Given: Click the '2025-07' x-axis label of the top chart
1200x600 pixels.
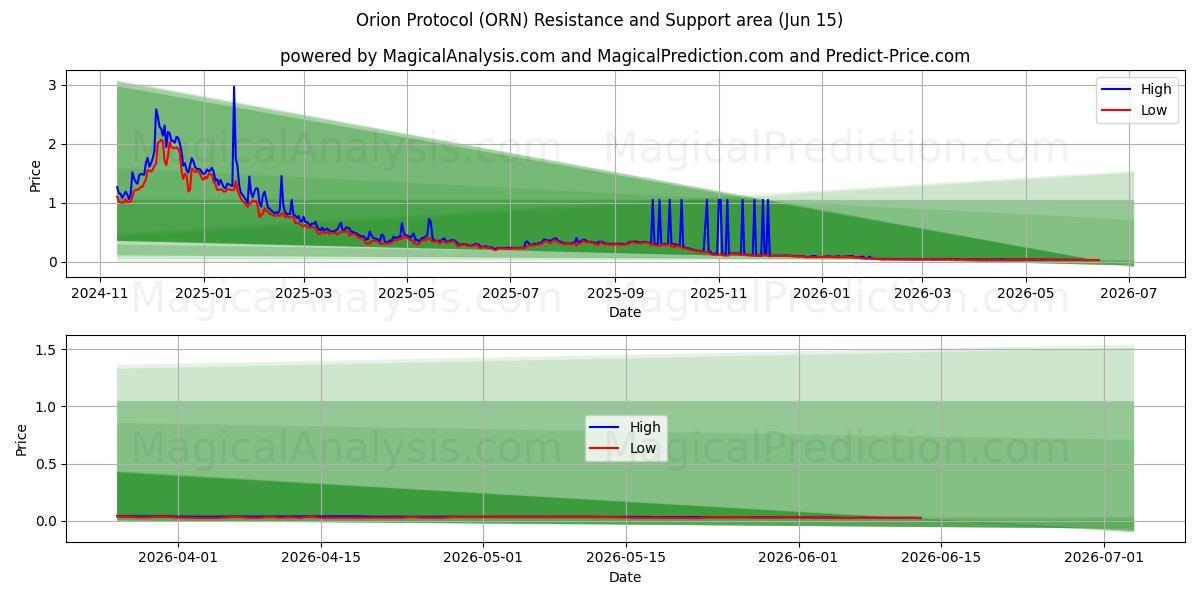Looking at the screenshot, I should click(509, 294).
